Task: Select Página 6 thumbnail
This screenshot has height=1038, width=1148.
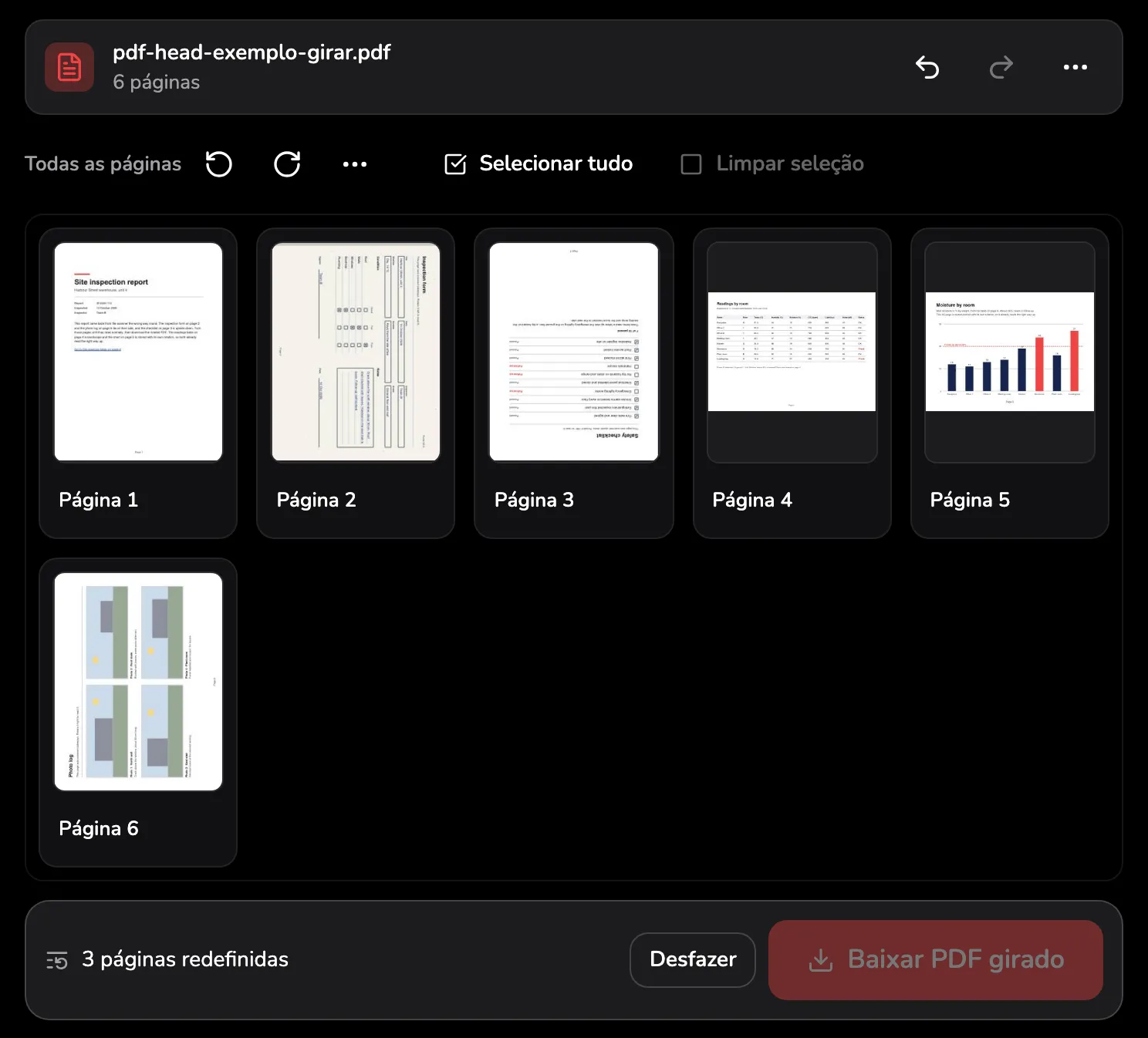Action: click(138, 682)
